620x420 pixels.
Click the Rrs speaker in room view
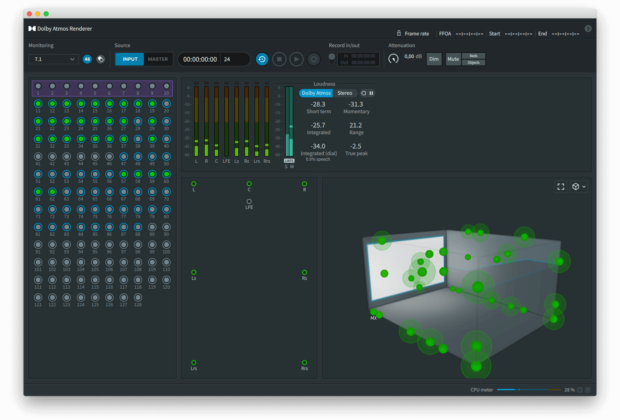point(304,363)
